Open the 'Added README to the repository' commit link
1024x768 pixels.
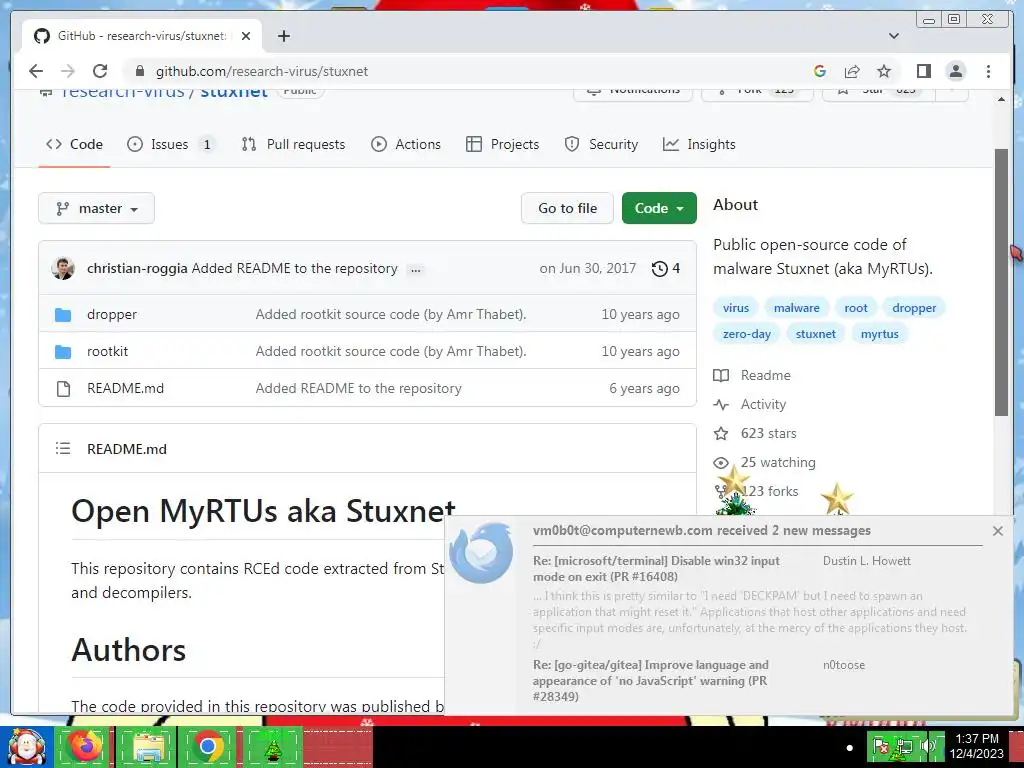(x=359, y=389)
